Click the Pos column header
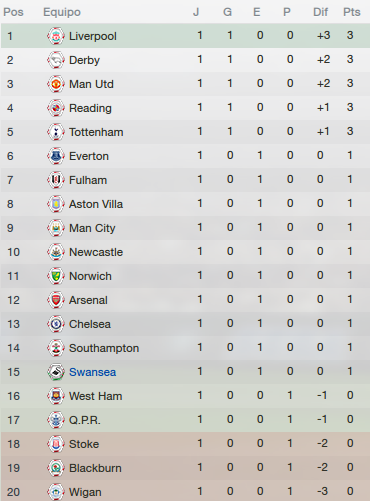 13,12
